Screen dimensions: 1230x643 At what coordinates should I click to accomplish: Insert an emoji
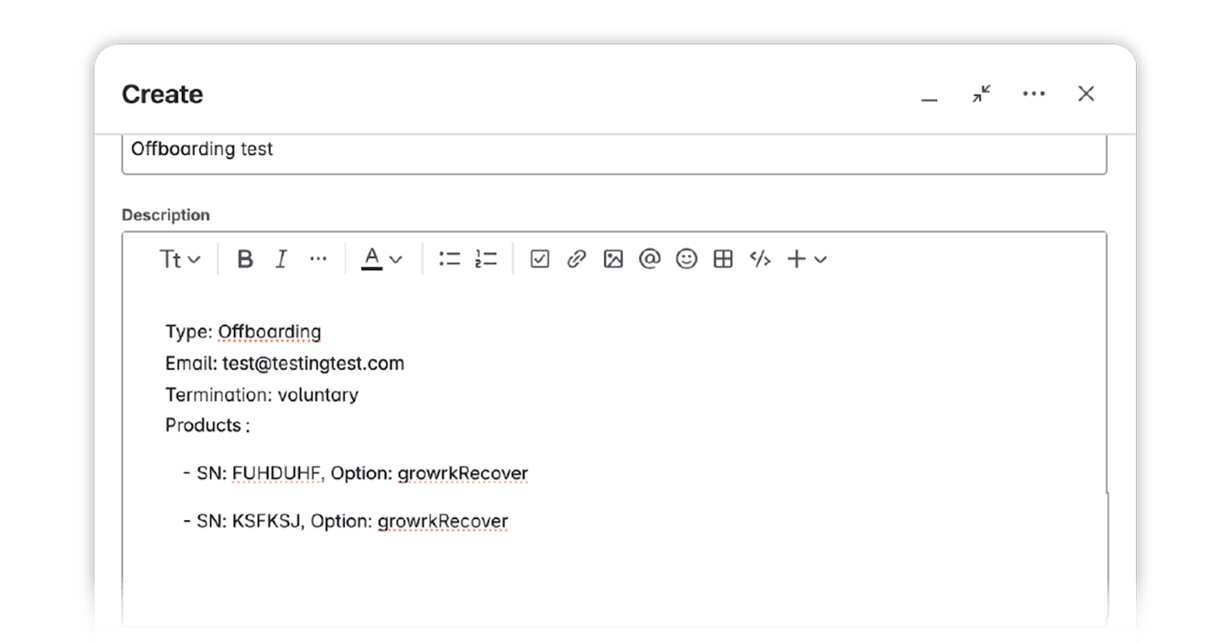click(x=685, y=259)
